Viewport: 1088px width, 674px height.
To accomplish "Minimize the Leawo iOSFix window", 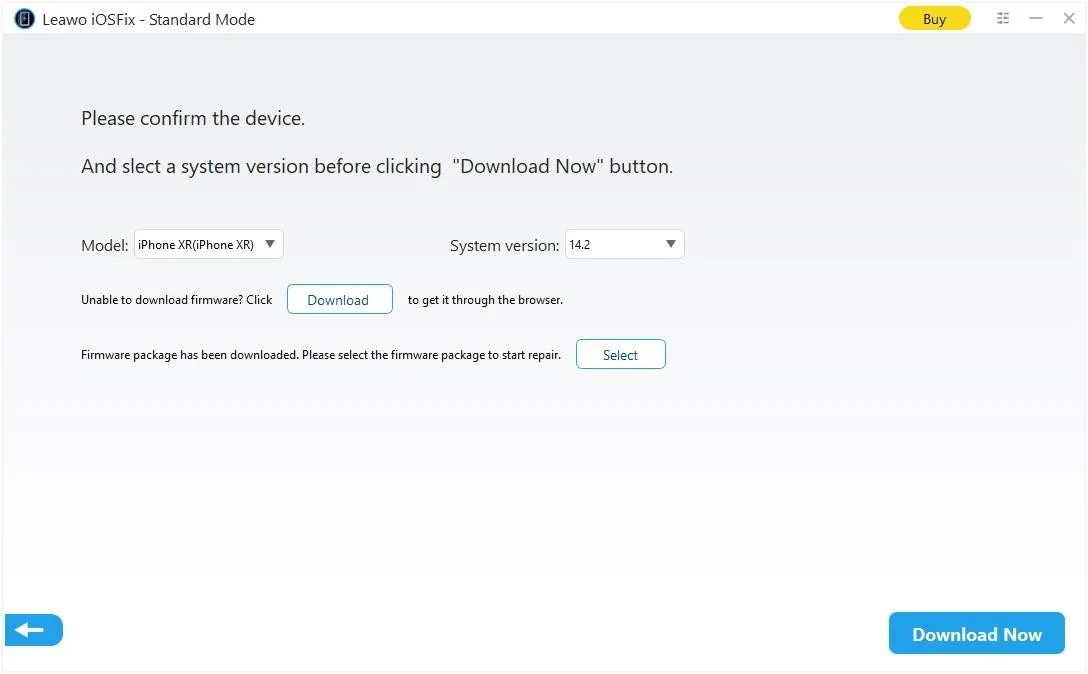I will point(1036,19).
